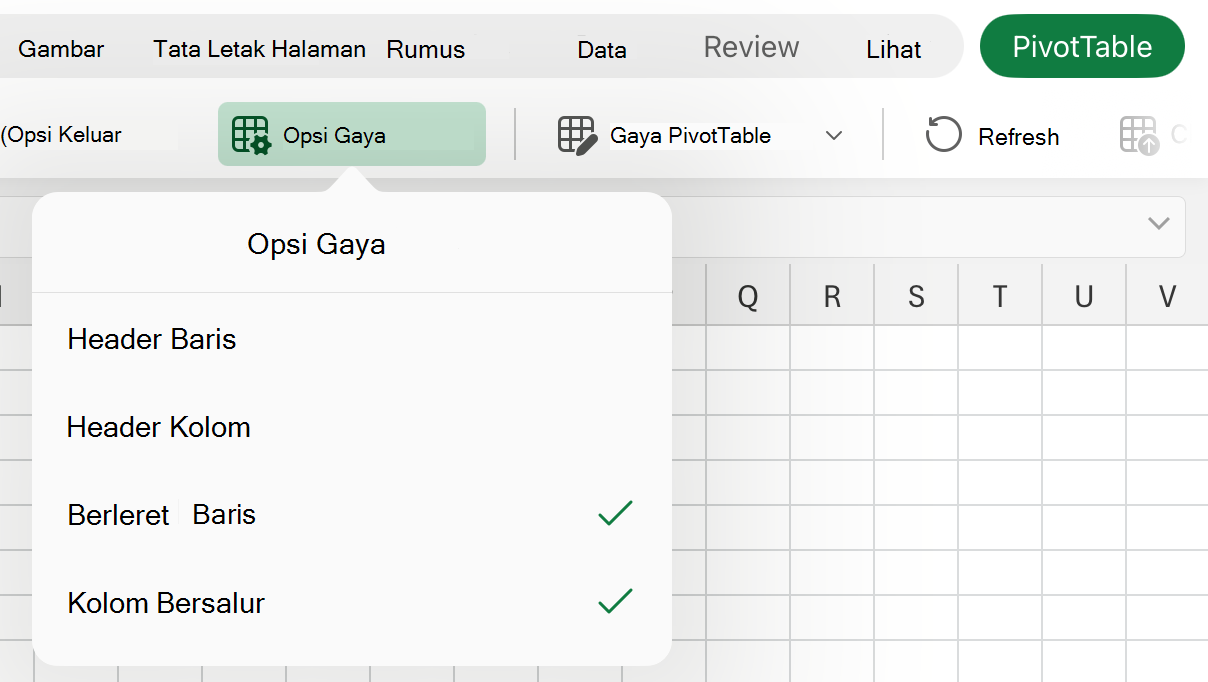Click the Opsi Gaya popup title
This screenshot has width=1208, height=682.
click(316, 244)
